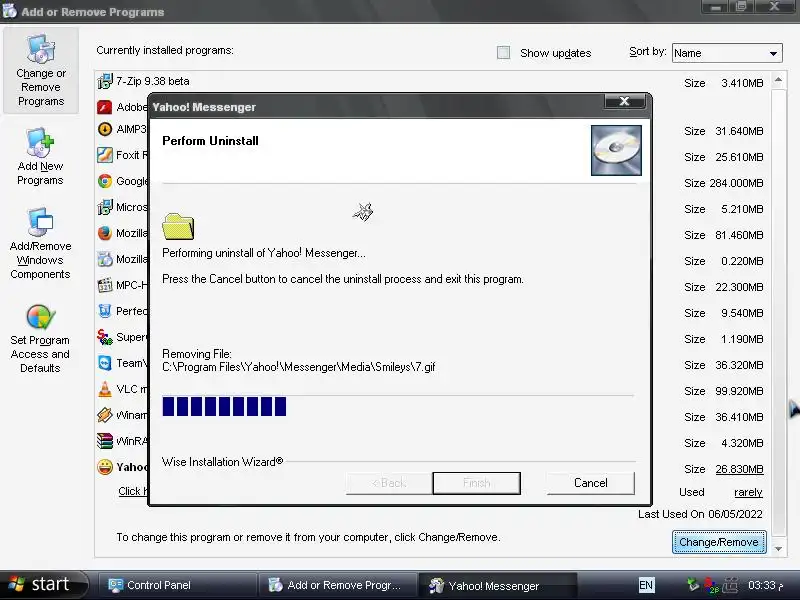Select the Perfect uninstaller icon in list
The image size is (800, 600).
tap(105, 311)
